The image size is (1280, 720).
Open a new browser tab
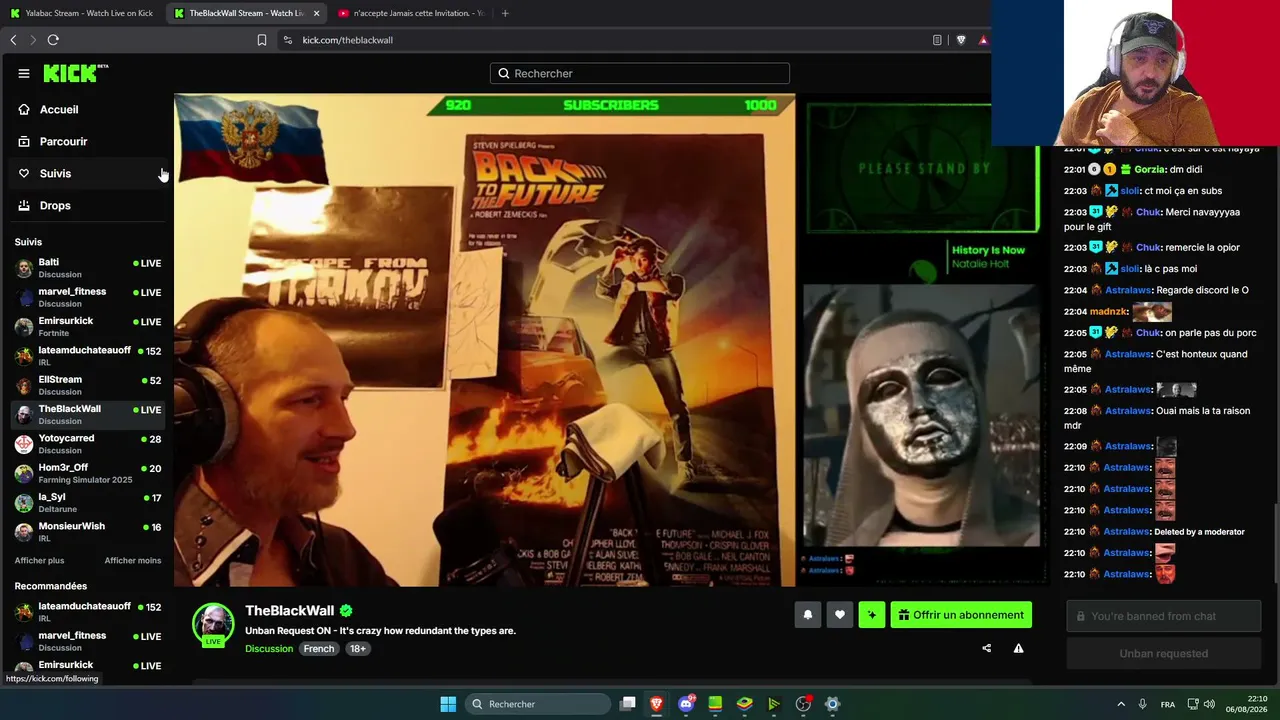(x=505, y=13)
